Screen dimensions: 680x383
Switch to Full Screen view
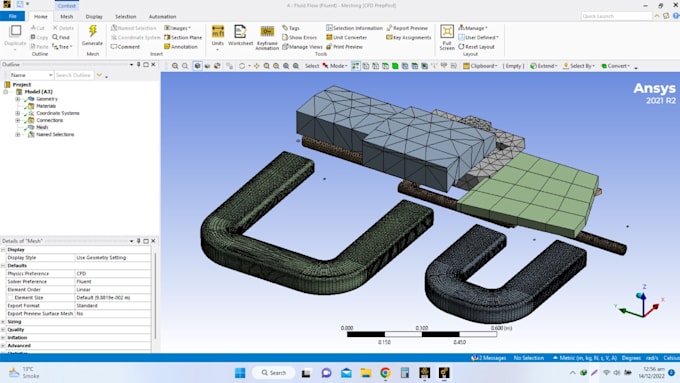click(x=447, y=37)
